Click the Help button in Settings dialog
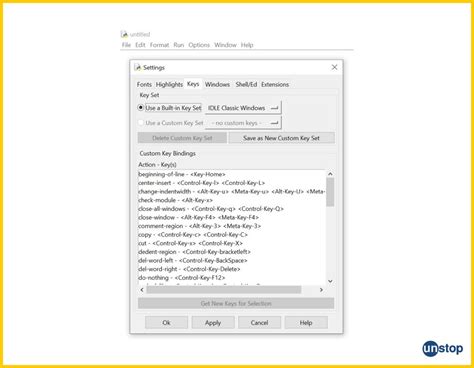The height and width of the screenshot is (368, 474). point(306,323)
